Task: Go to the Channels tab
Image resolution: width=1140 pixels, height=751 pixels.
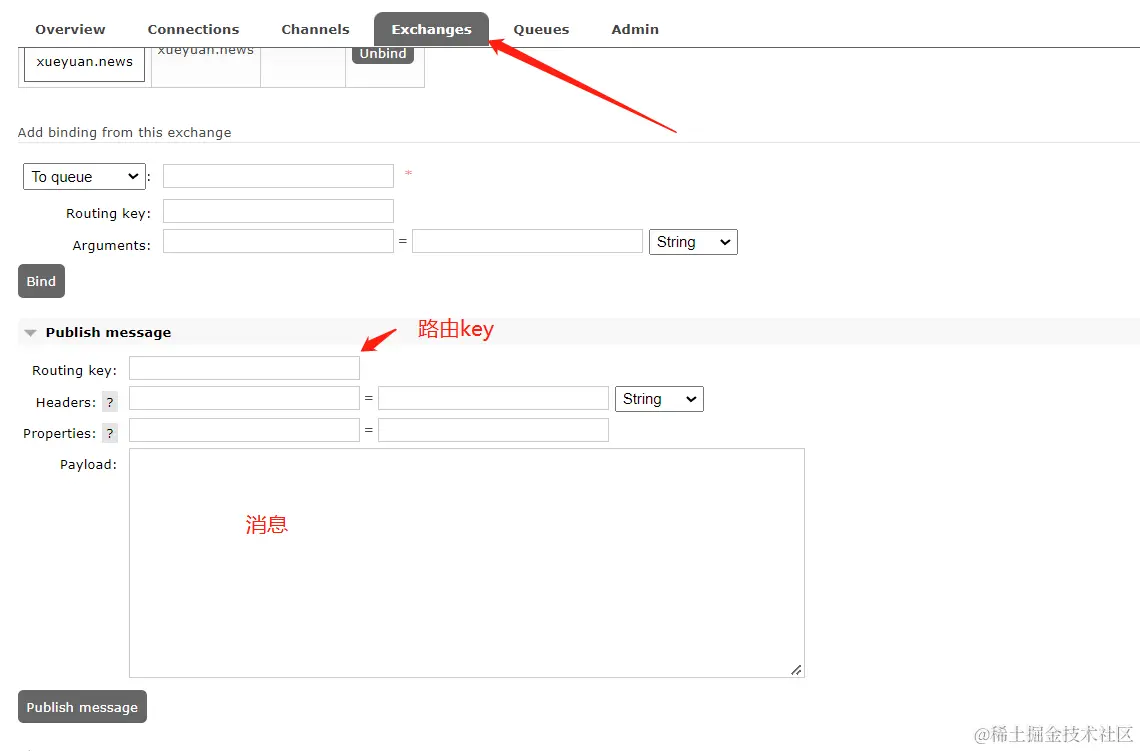Action: 316,29
